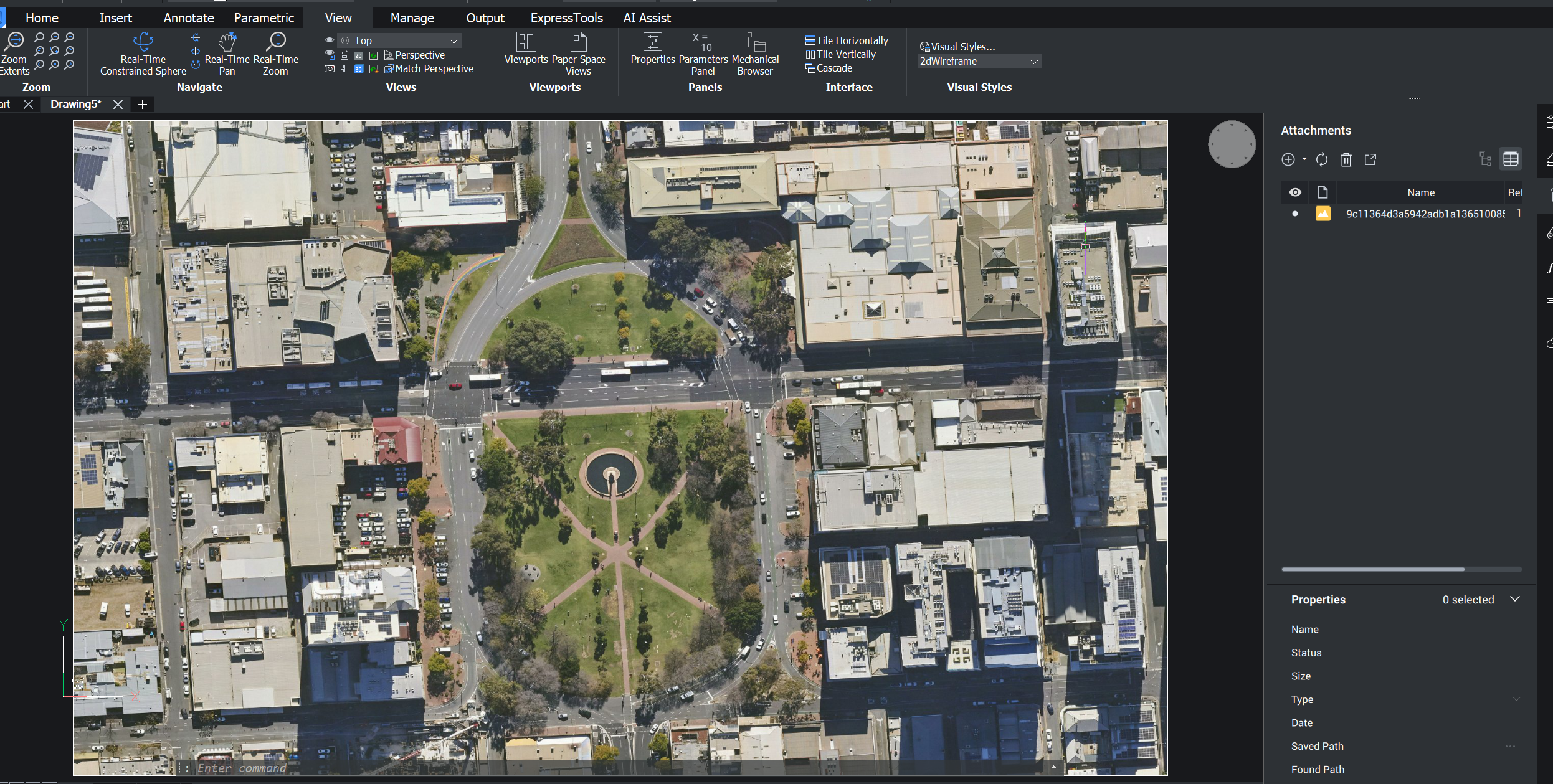Screen dimensions: 1553x784
Task: Switch to the Output ribbon tab
Action: [x=485, y=18]
